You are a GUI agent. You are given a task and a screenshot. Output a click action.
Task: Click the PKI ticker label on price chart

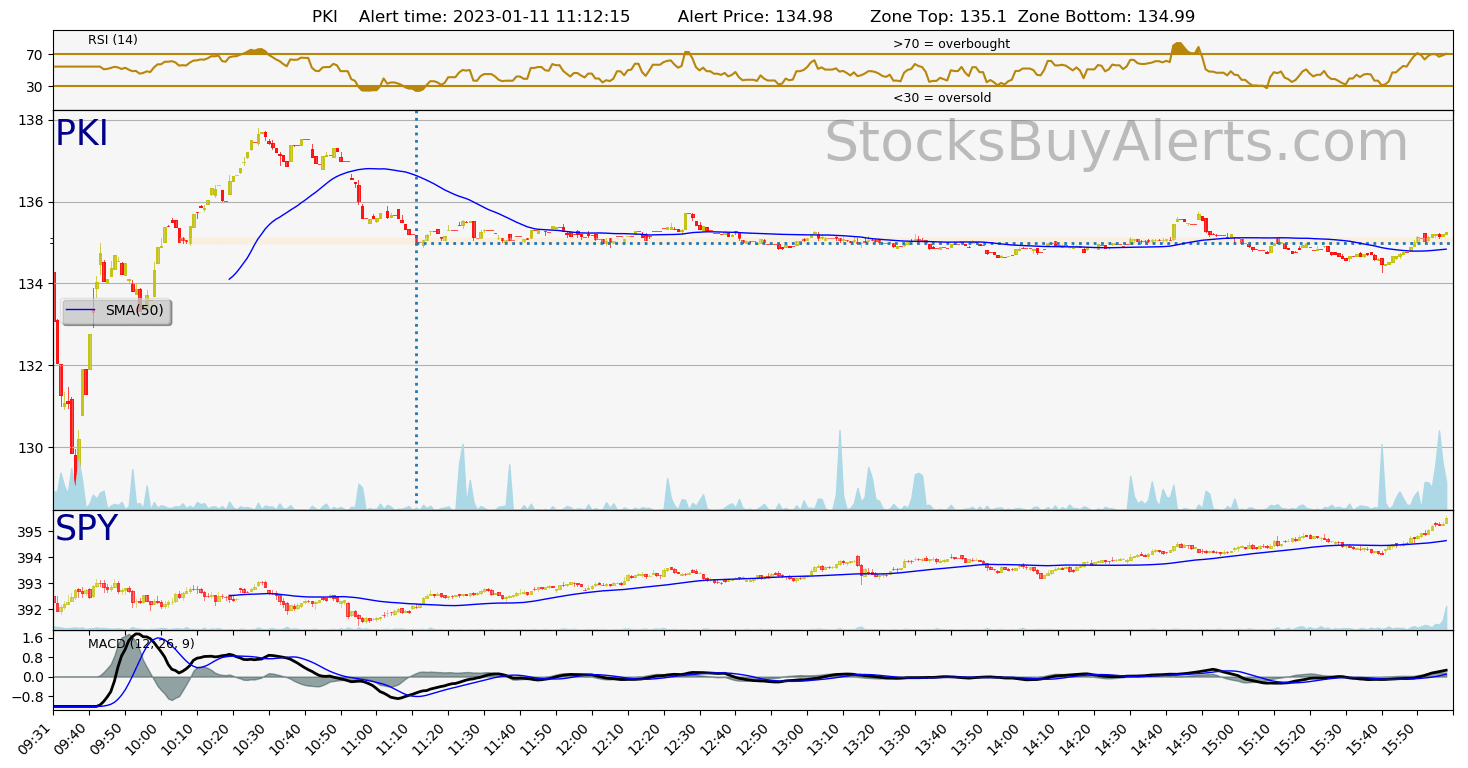click(81, 134)
